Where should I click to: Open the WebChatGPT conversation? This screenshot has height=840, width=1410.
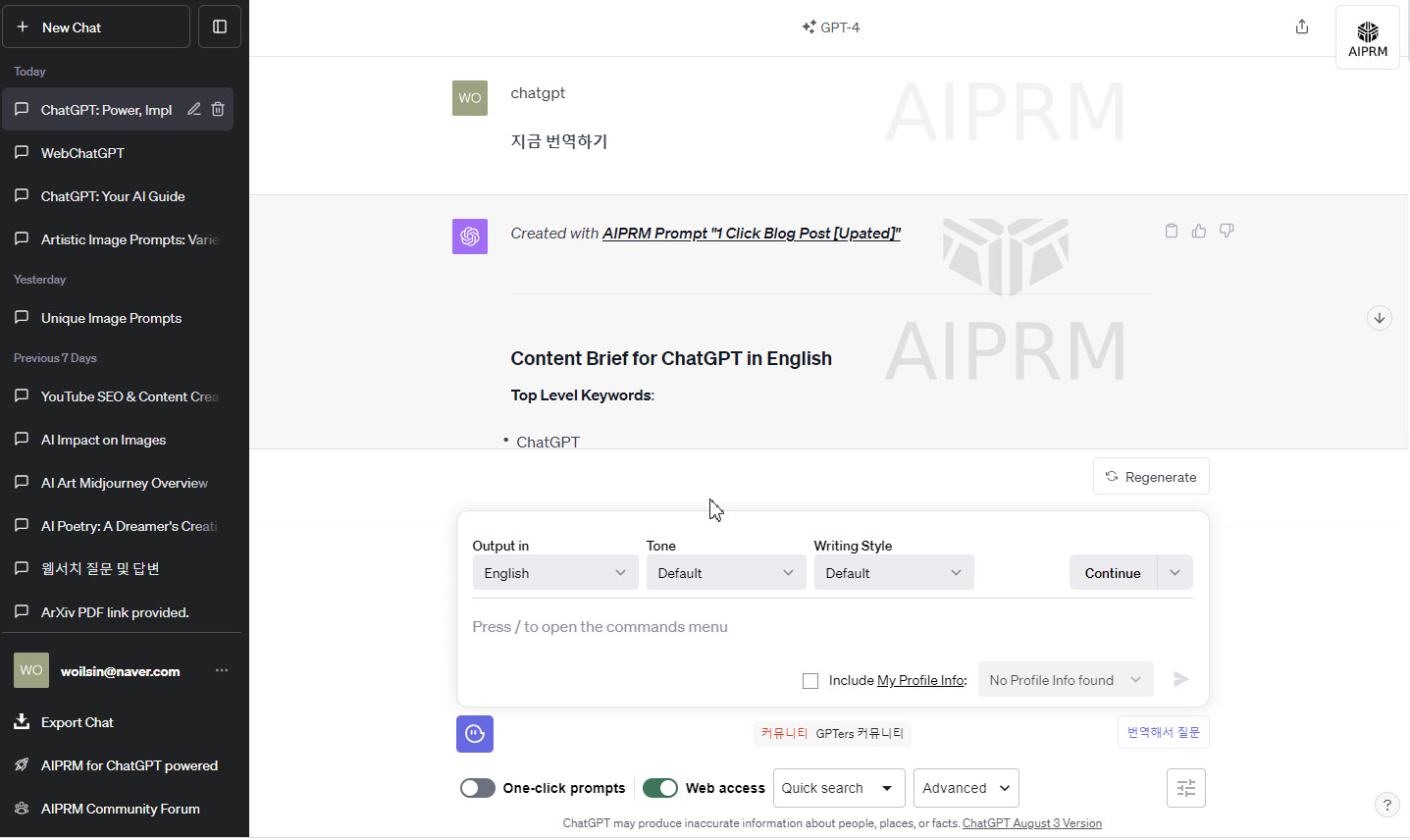point(117,153)
